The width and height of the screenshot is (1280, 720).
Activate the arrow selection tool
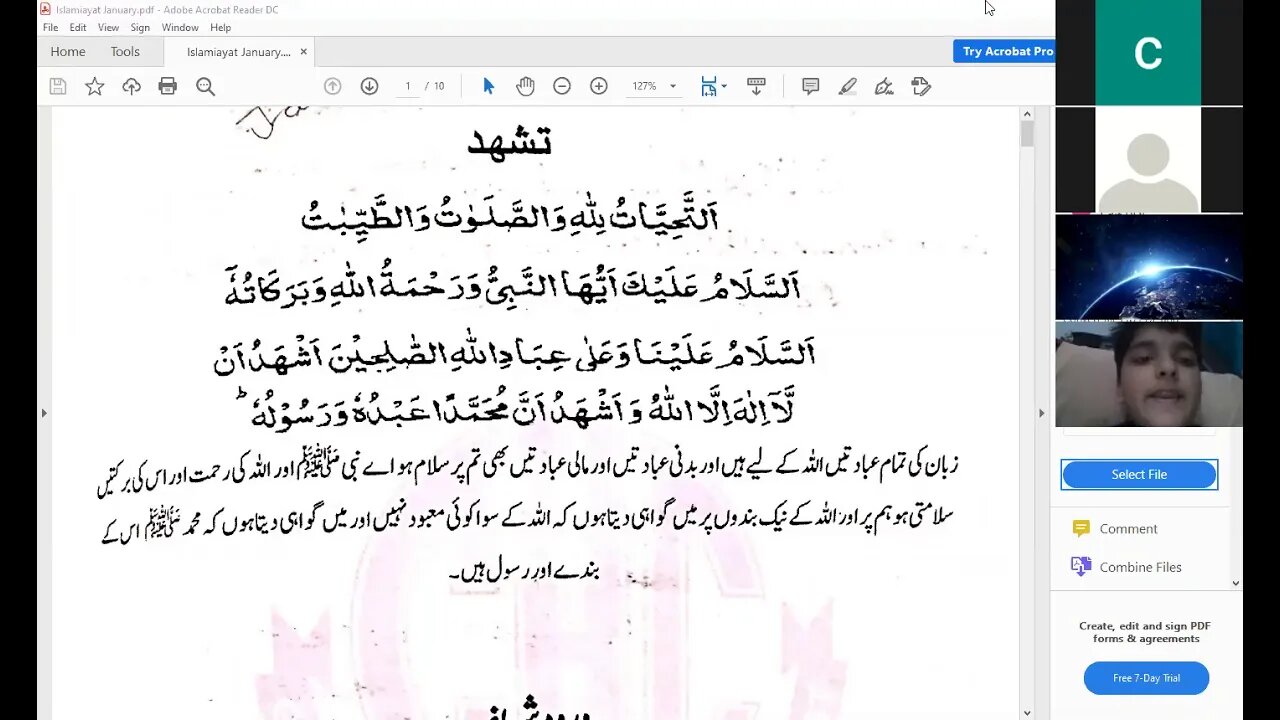(488, 86)
